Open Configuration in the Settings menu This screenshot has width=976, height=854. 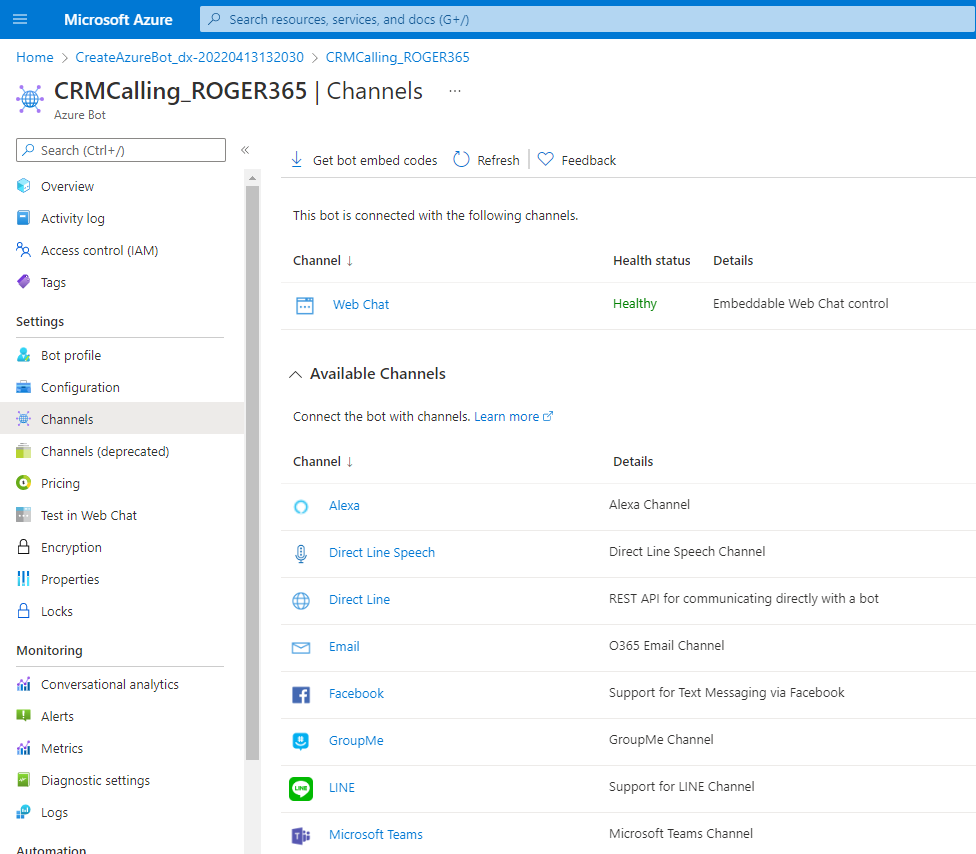(80, 387)
